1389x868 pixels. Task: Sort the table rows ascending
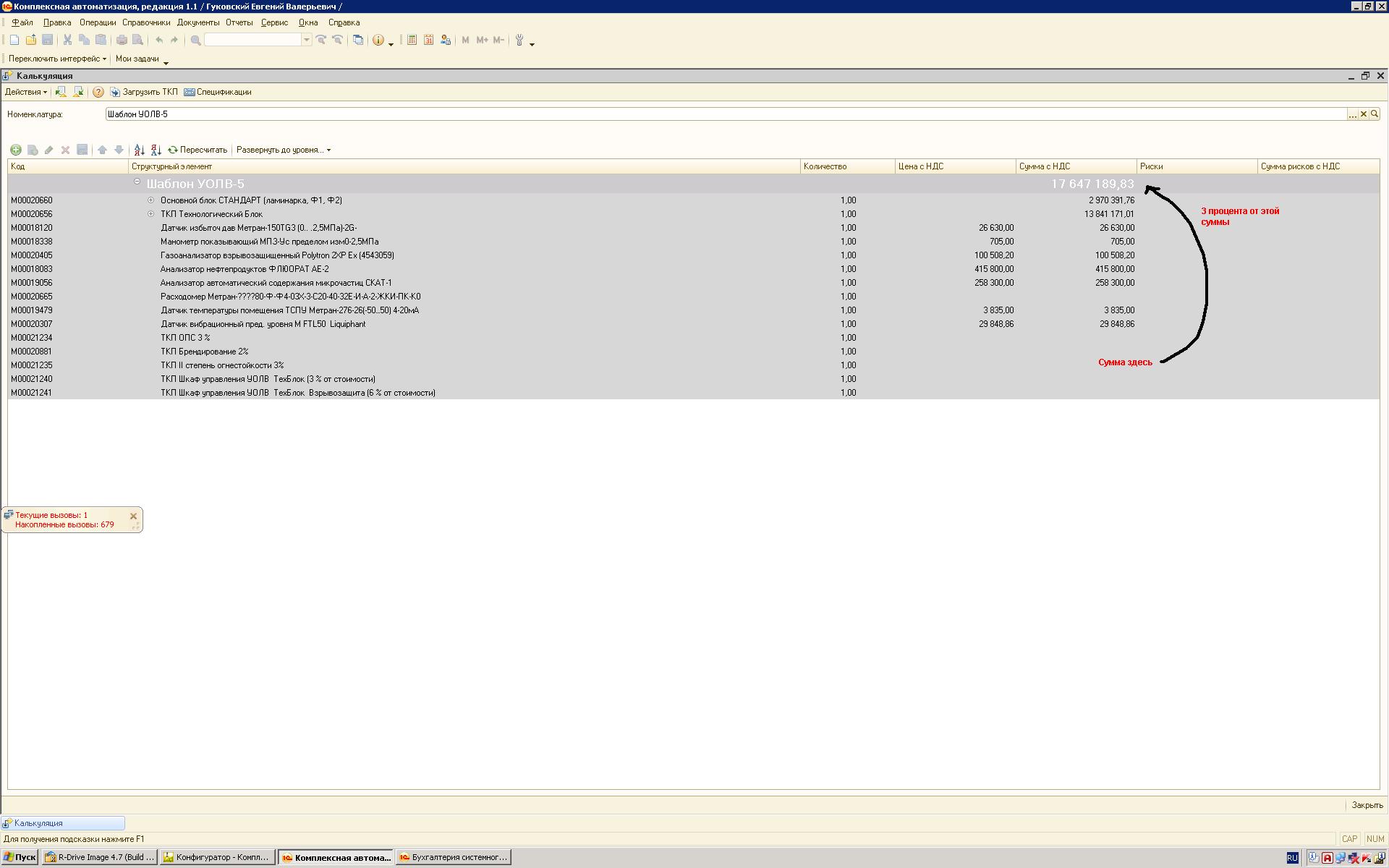click(139, 150)
